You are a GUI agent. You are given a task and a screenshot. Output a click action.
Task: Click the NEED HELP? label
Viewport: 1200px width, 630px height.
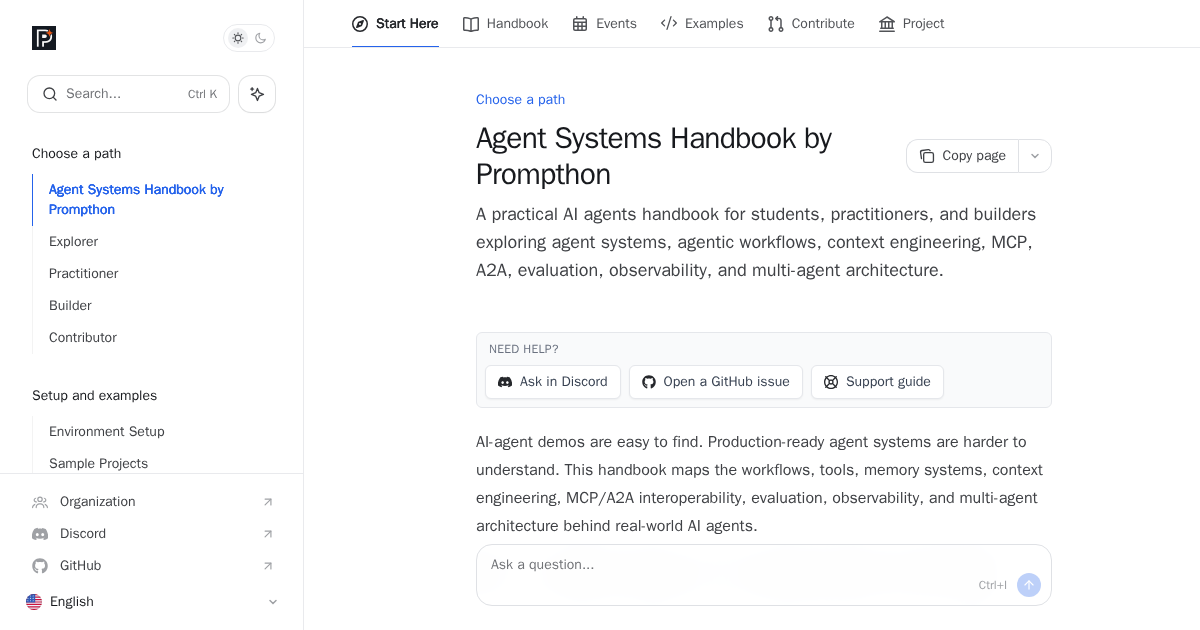click(x=524, y=349)
